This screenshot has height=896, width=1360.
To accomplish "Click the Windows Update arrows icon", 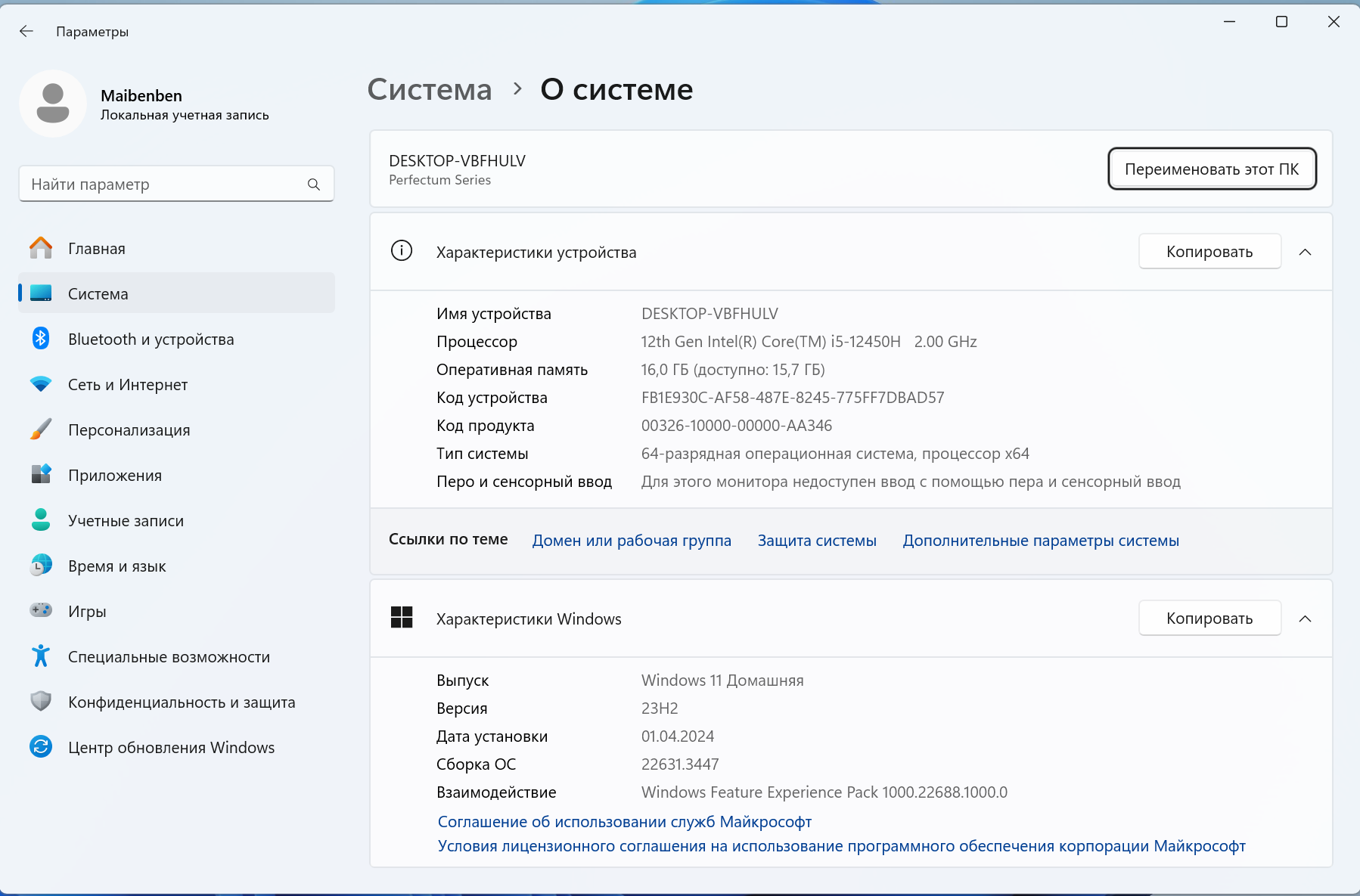I will pos(41,747).
